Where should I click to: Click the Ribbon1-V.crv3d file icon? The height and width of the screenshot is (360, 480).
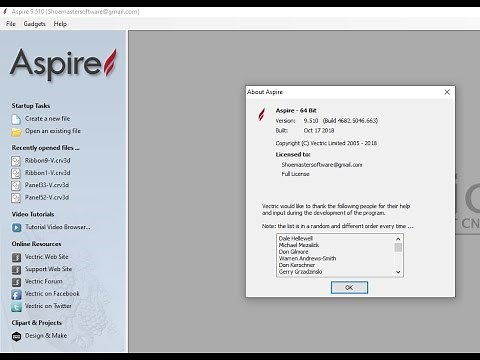click(x=16, y=173)
